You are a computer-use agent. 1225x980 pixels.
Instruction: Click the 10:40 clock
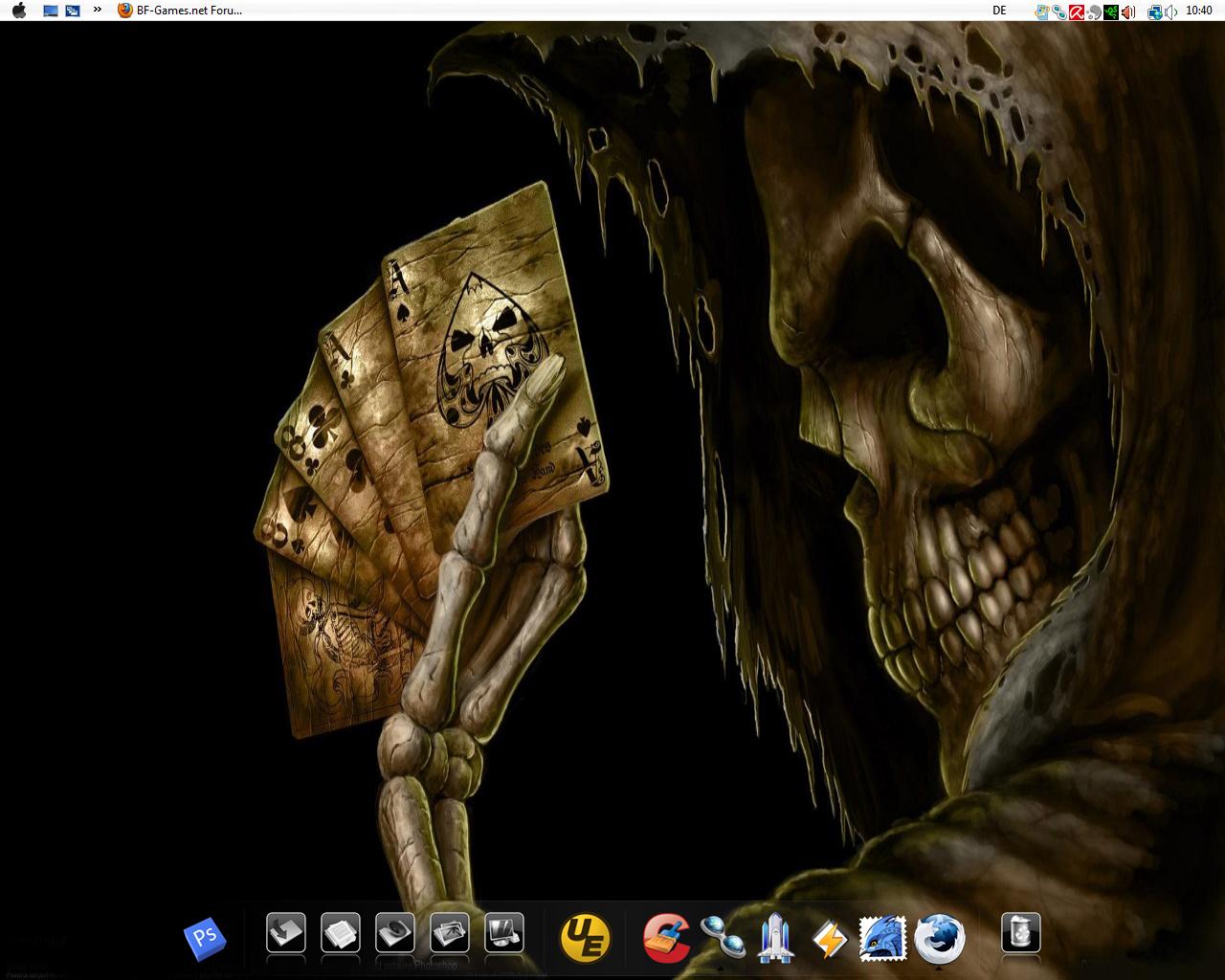click(1199, 11)
